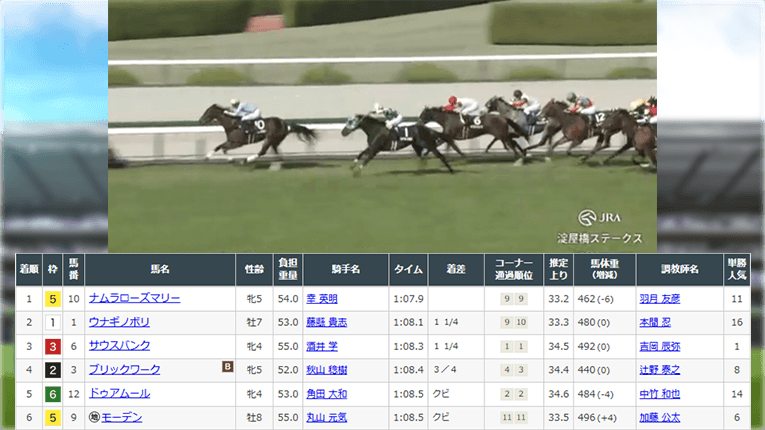The image size is (765, 430).
Task: Click the 着順 column header
Action: tap(29, 269)
